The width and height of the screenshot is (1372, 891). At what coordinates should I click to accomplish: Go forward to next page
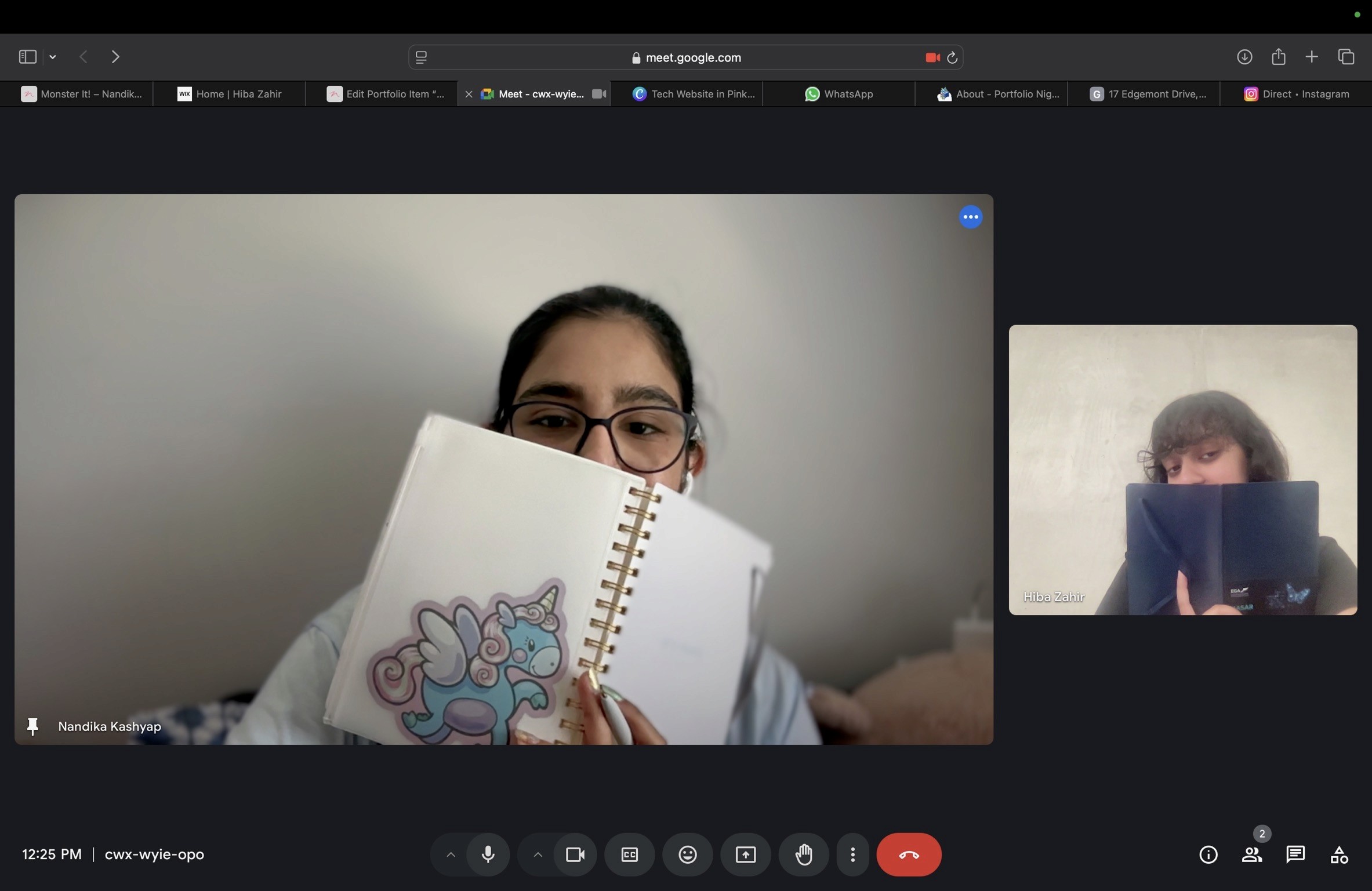(x=115, y=57)
